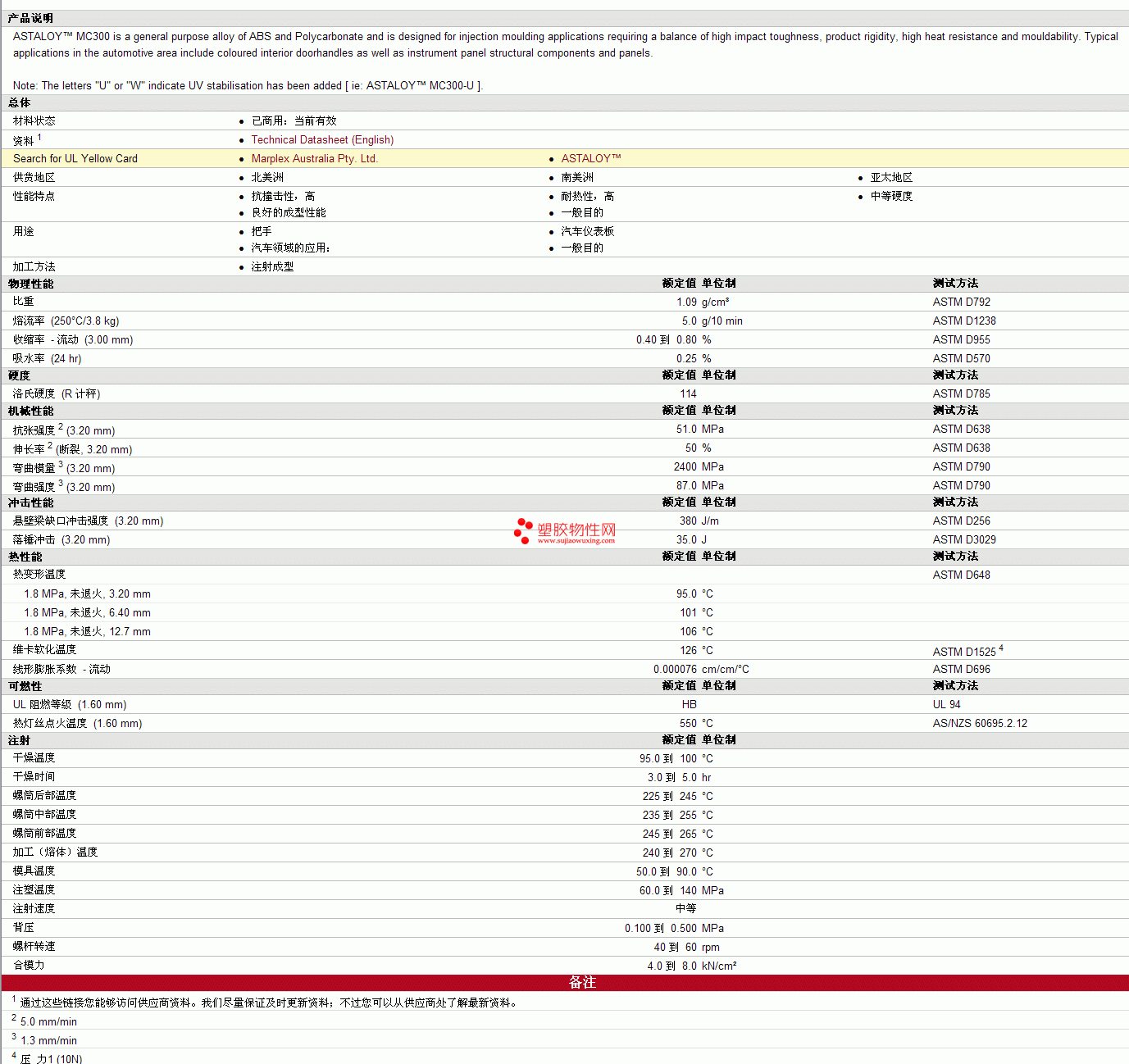Click the 汽车领域的应用 usage entry
Image resolution: width=1129 pixels, height=1064 pixels.
click(x=290, y=248)
